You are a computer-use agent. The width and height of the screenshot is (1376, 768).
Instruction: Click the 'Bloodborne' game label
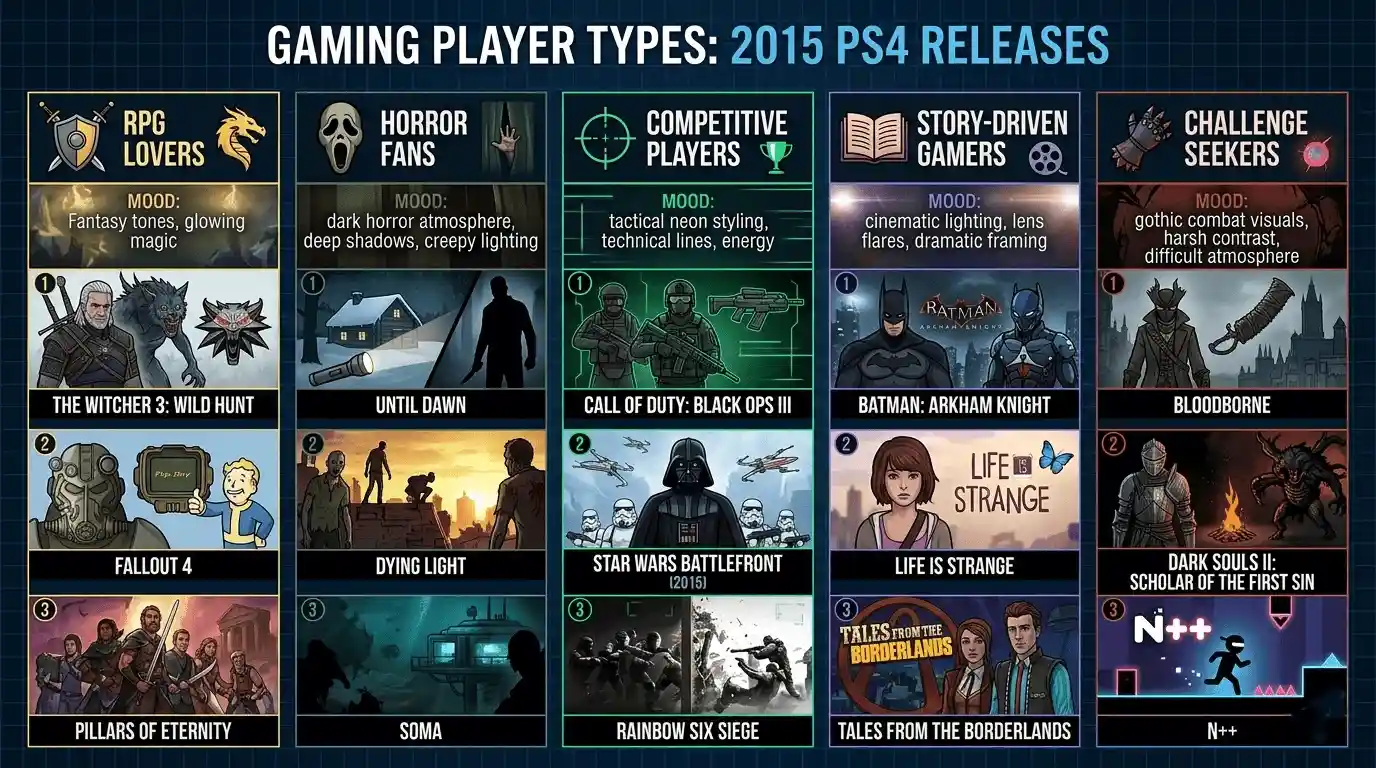(1222, 405)
